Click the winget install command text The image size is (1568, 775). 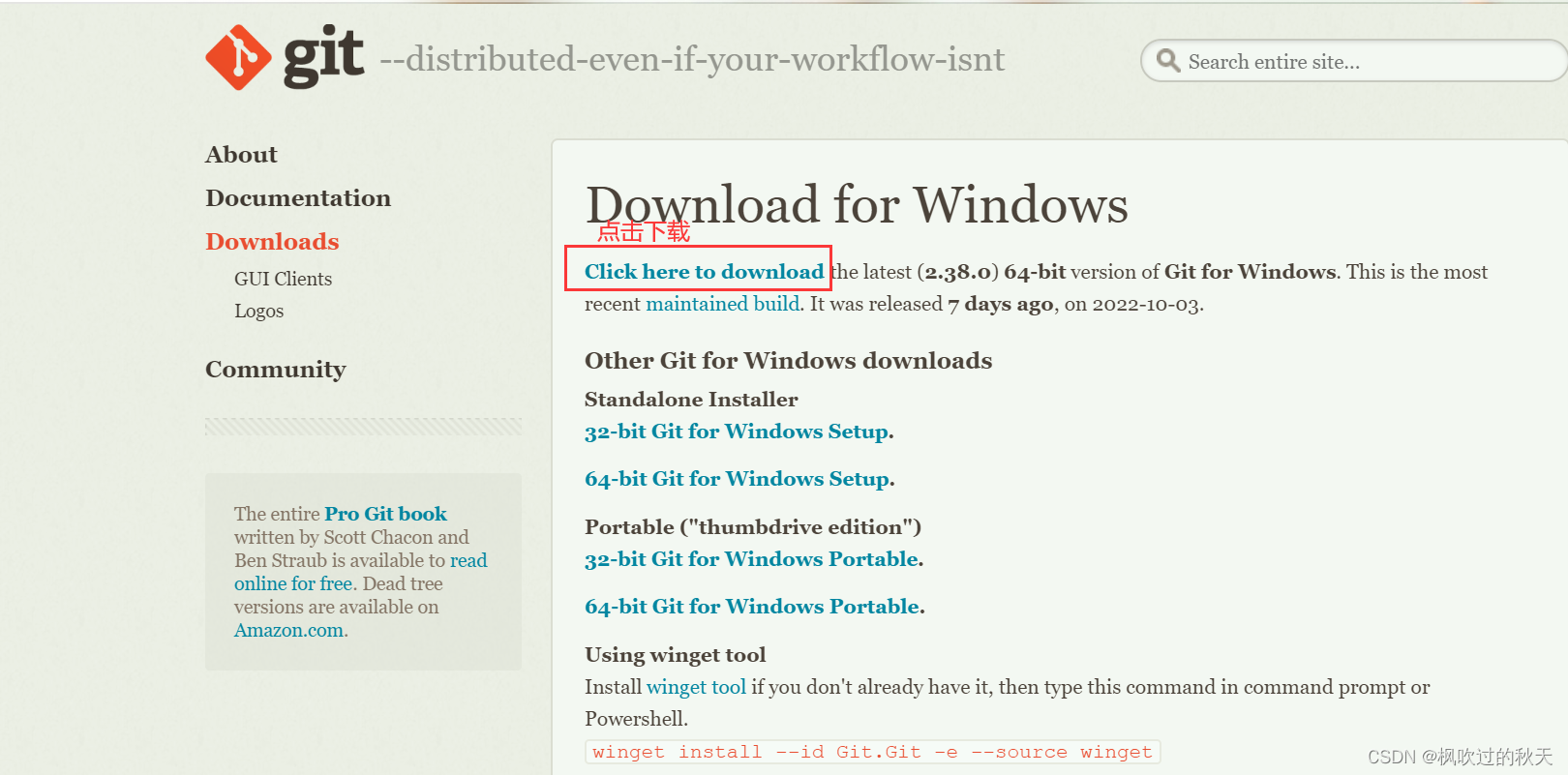(x=872, y=752)
